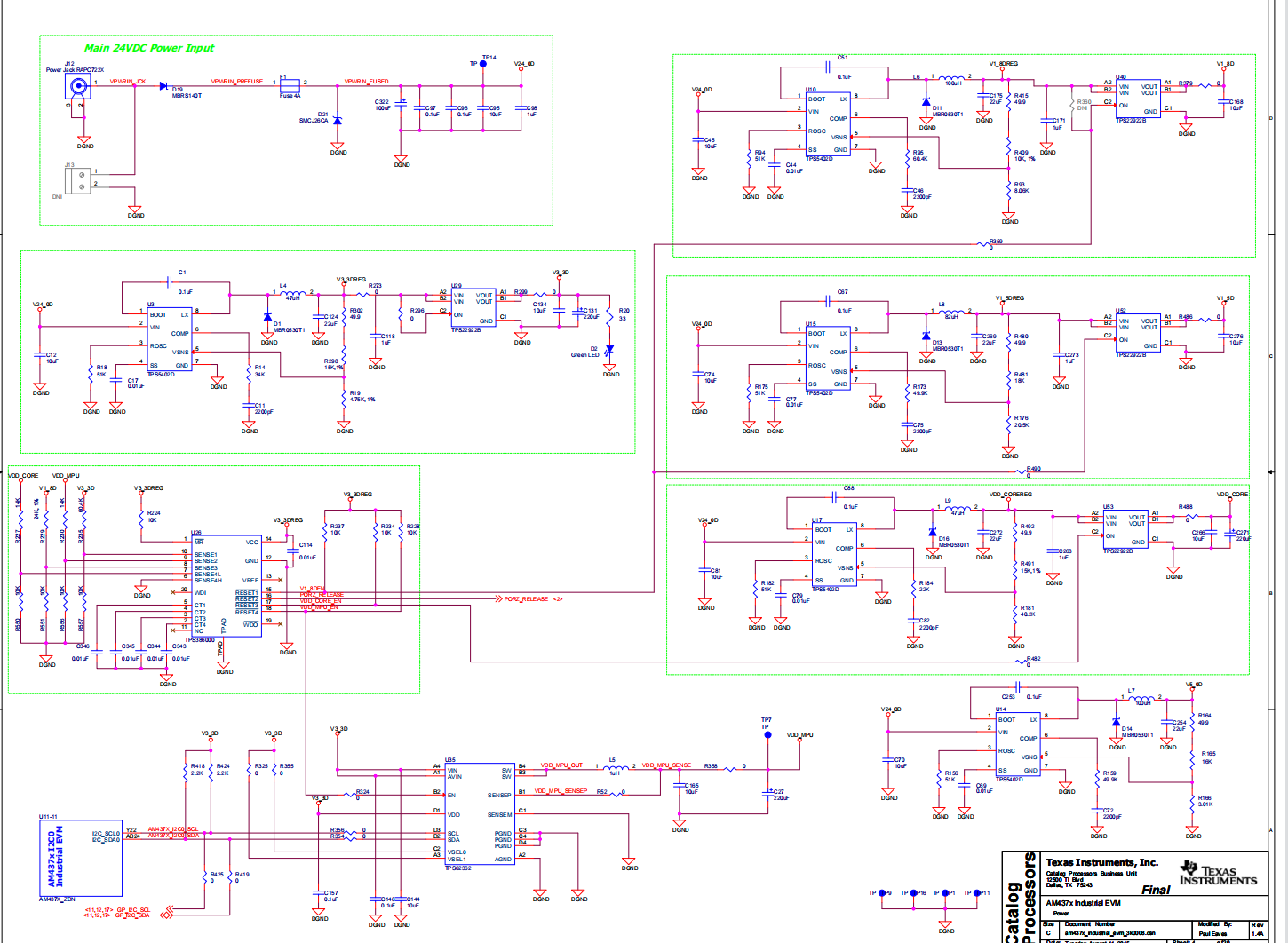Click the AM437X_I2C0_SCL net label

tap(173, 829)
